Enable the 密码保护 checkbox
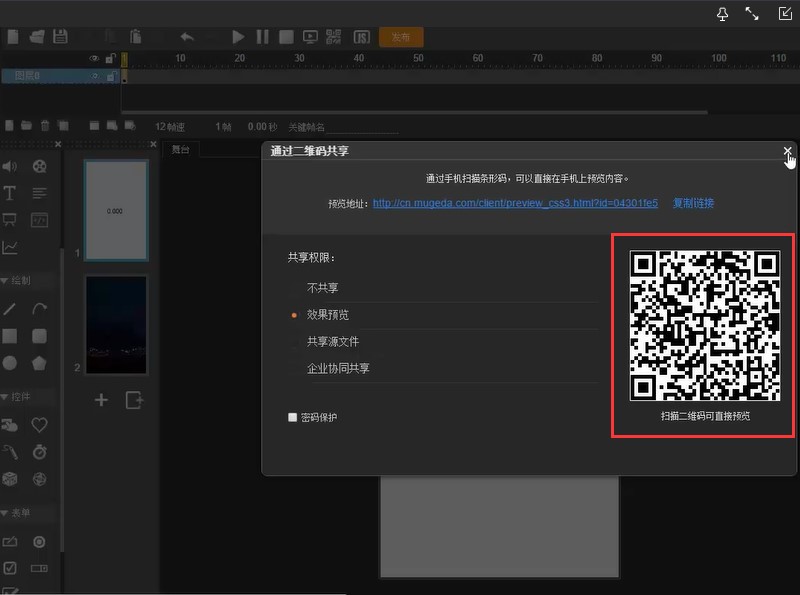The image size is (800, 595). point(292,417)
